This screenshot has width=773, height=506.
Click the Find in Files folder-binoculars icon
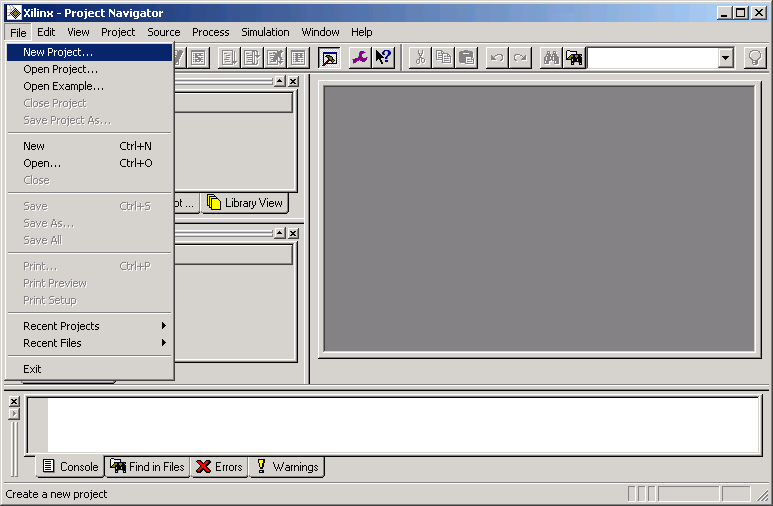click(x=574, y=58)
